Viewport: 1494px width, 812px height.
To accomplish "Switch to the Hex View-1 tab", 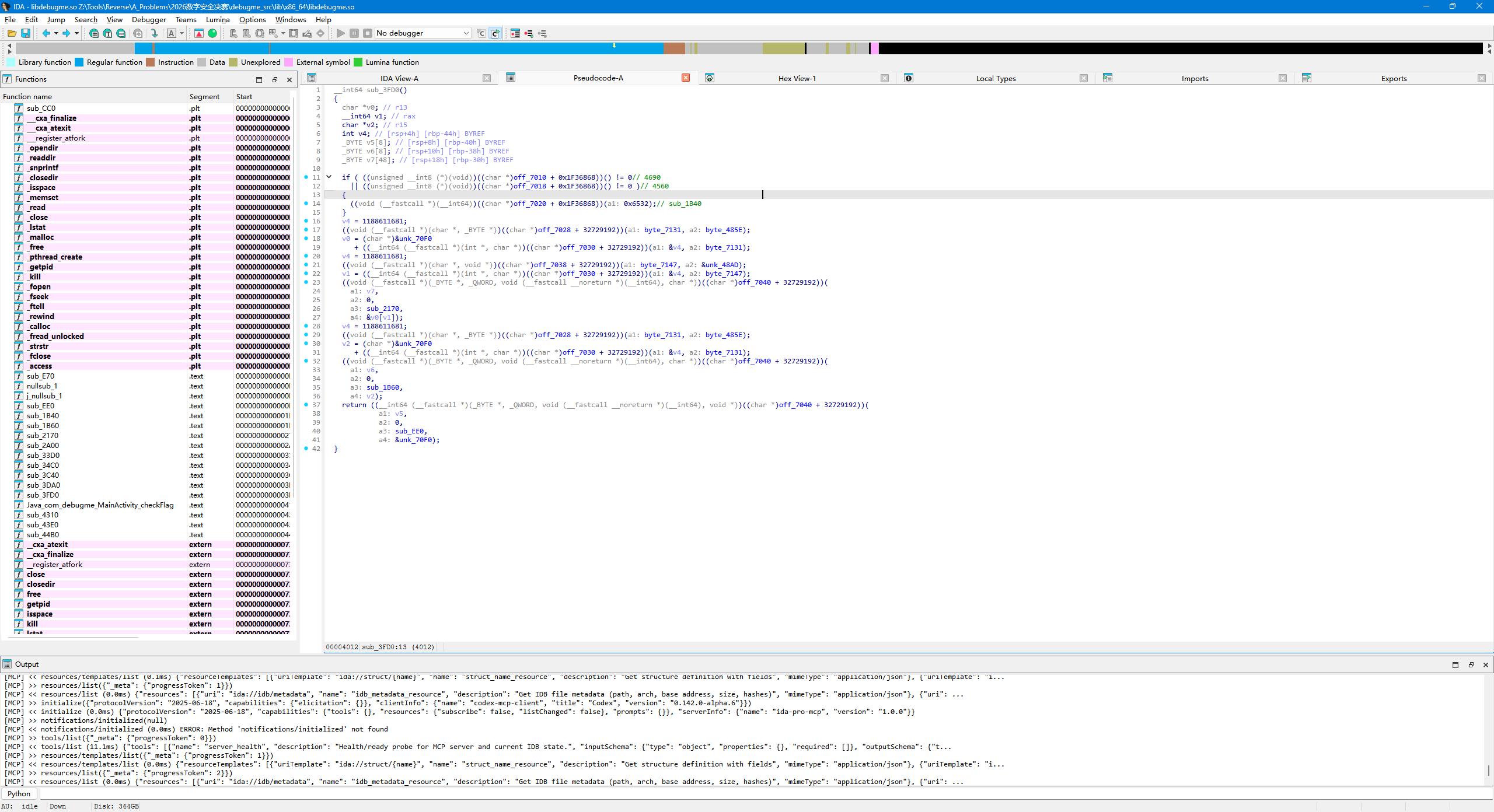I will click(x=797, y=78).
